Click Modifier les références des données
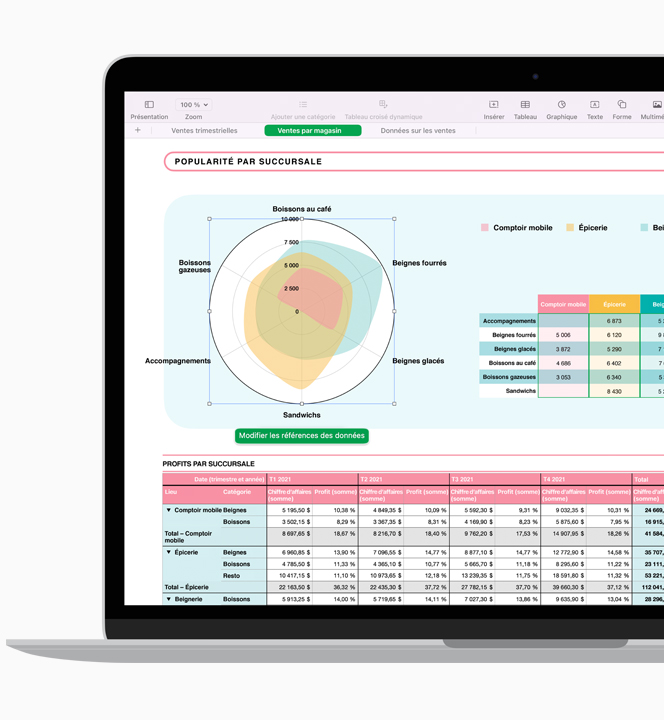This screenshot has width=664, height=720. pos(302,436)
